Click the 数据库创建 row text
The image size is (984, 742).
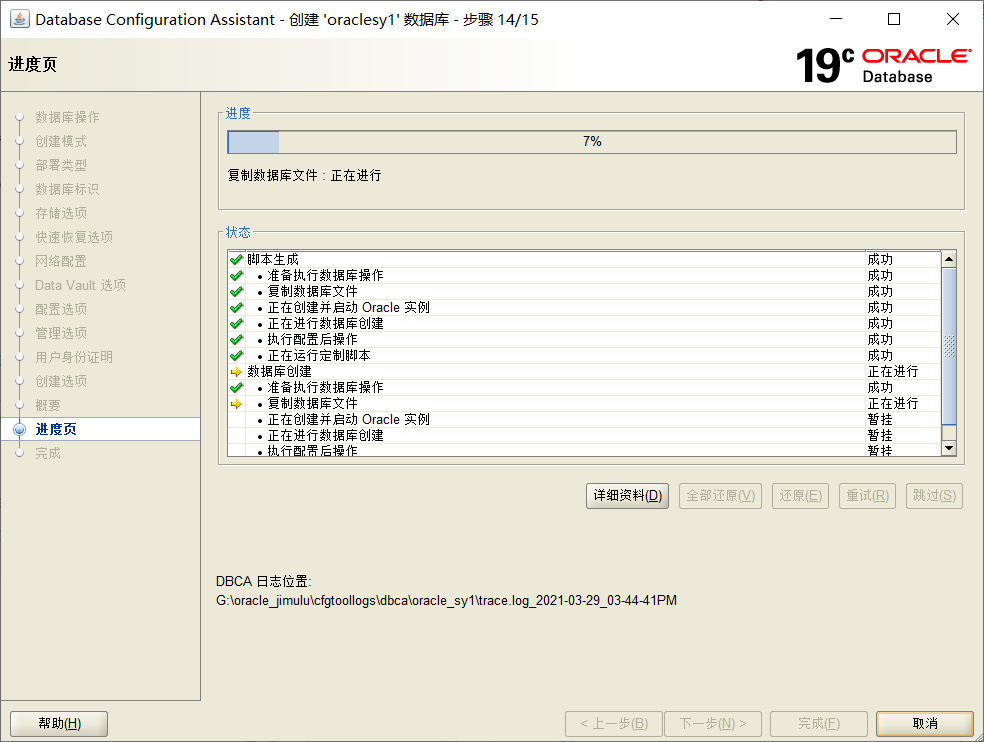[279, 372]
